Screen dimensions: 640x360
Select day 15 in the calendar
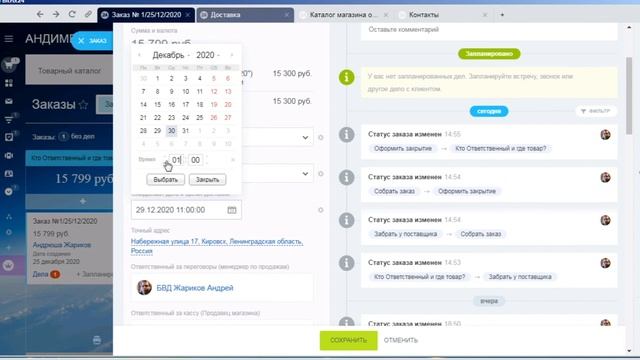pos(157,104)
